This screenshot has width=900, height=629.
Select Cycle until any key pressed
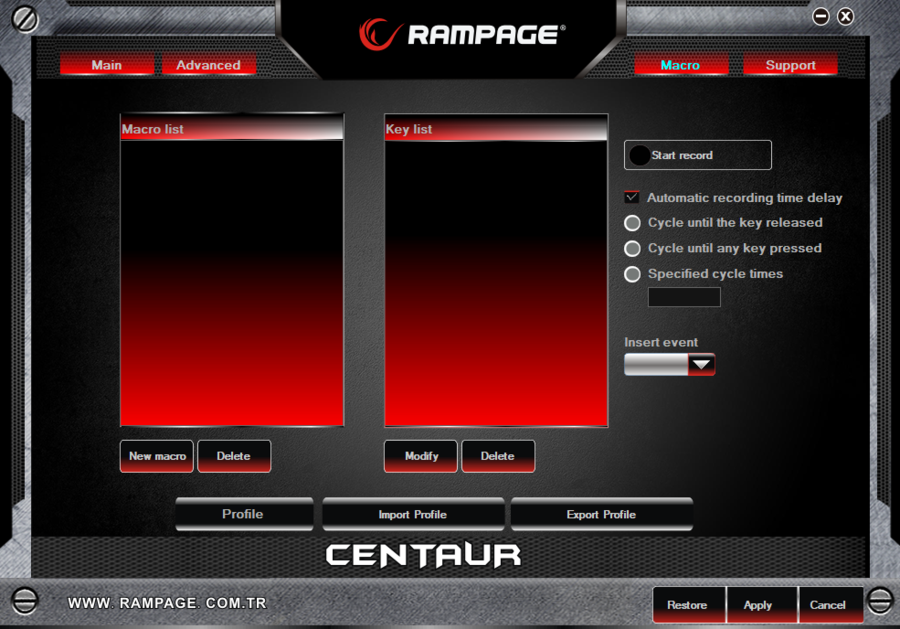(x=633, y=249)
